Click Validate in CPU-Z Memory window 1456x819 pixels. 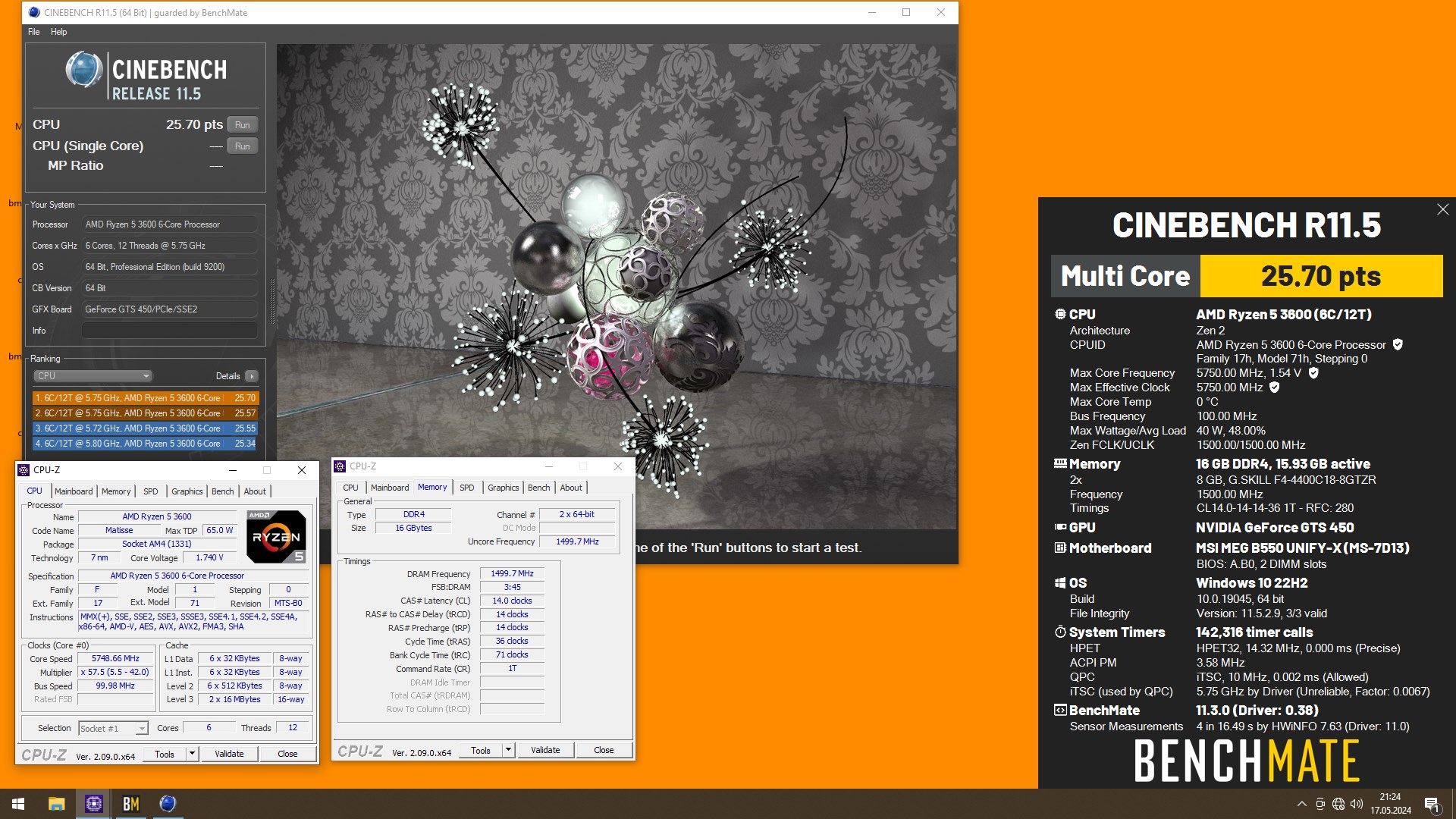(x=545, y=750)
